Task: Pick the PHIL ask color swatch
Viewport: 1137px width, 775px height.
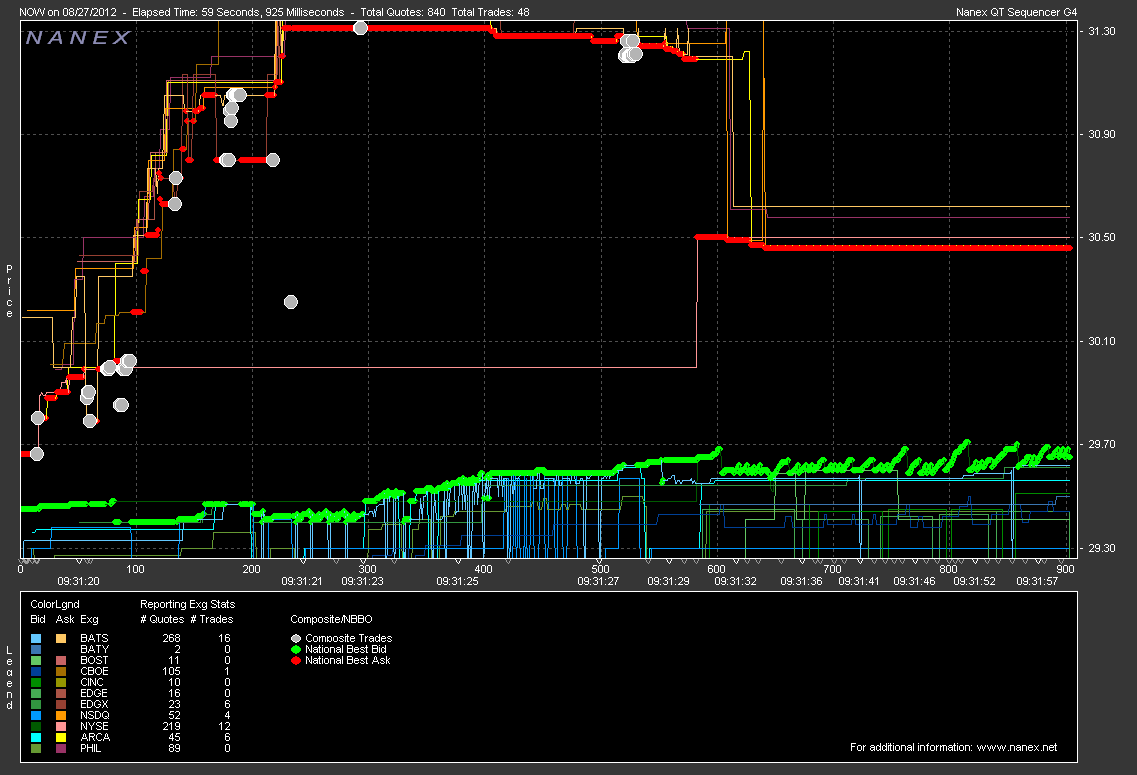Action: pyautogui.click(x=61, y=748)
